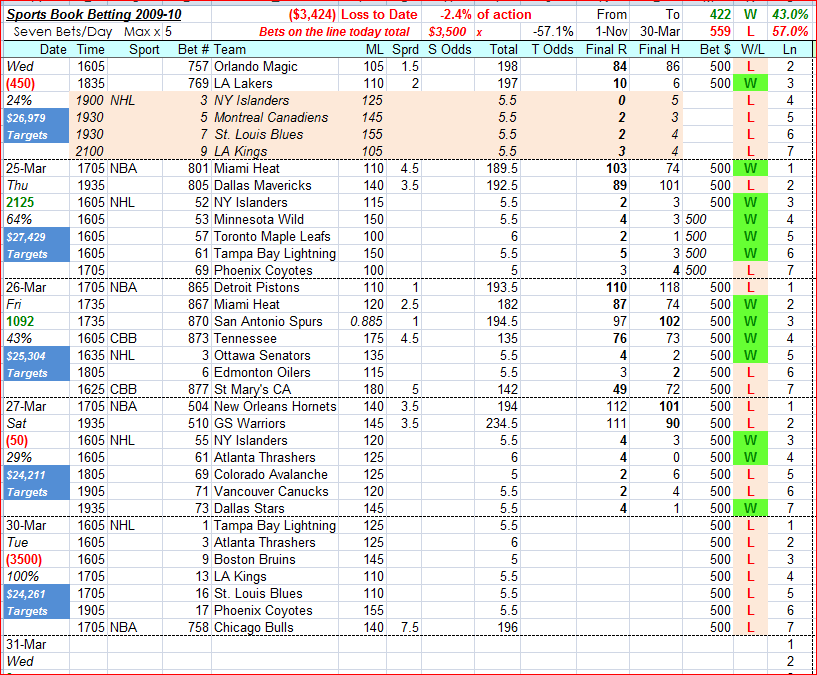
Task: Select the green W cell for LA Lakers
Action: pos(750,83)
